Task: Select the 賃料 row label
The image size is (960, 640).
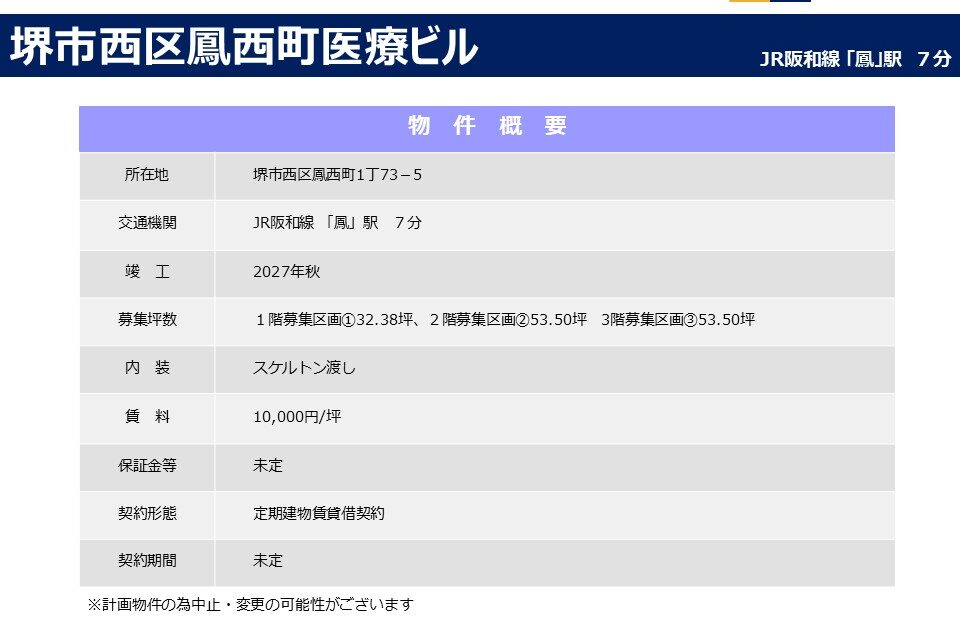Action: (x=147, y=416)
